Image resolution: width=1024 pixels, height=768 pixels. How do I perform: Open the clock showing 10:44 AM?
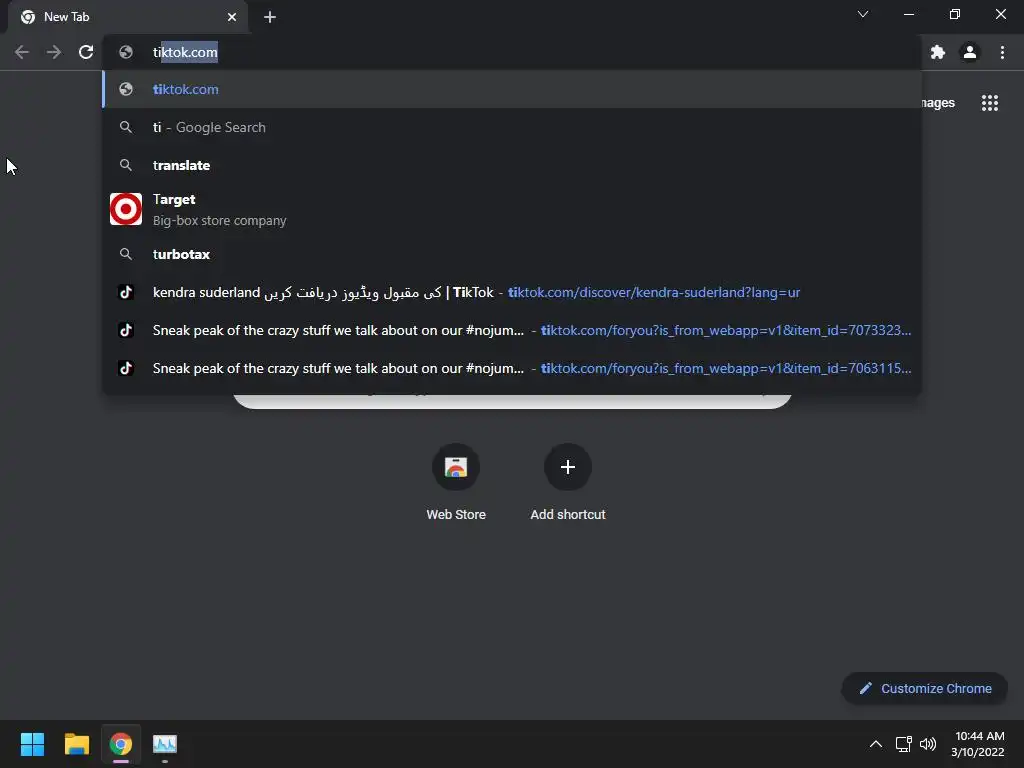coord(978,744)
